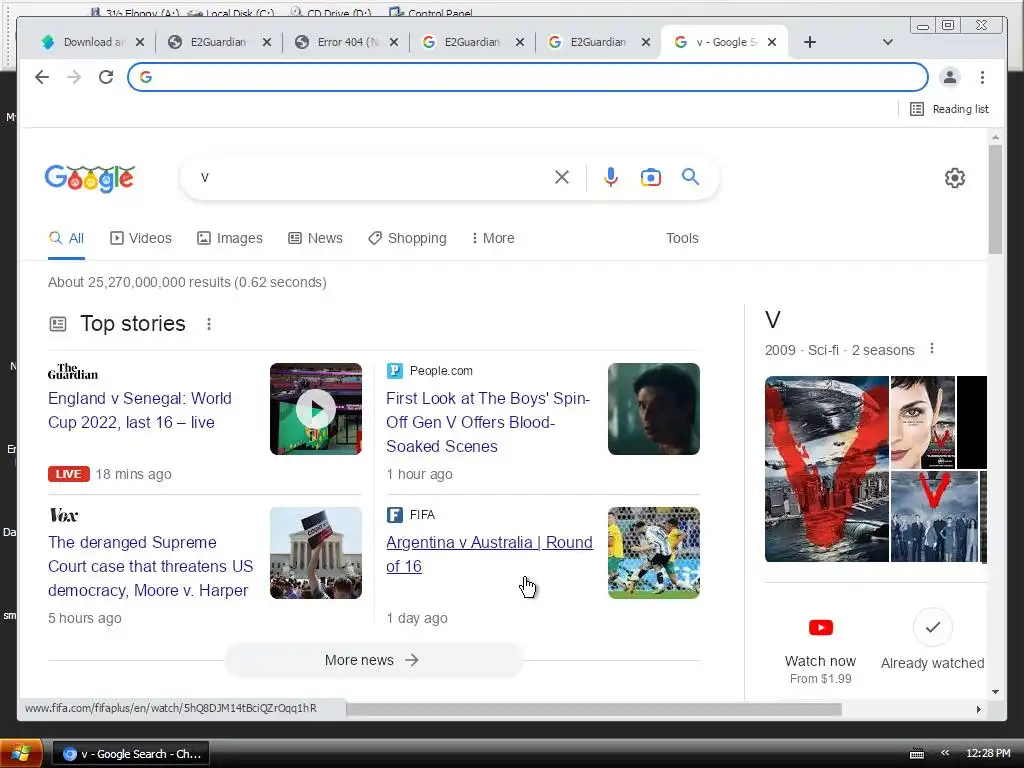Click the Argentina v Australia match thumbnail
Viewport: 1024px width, 768px height.
(654, 553)
